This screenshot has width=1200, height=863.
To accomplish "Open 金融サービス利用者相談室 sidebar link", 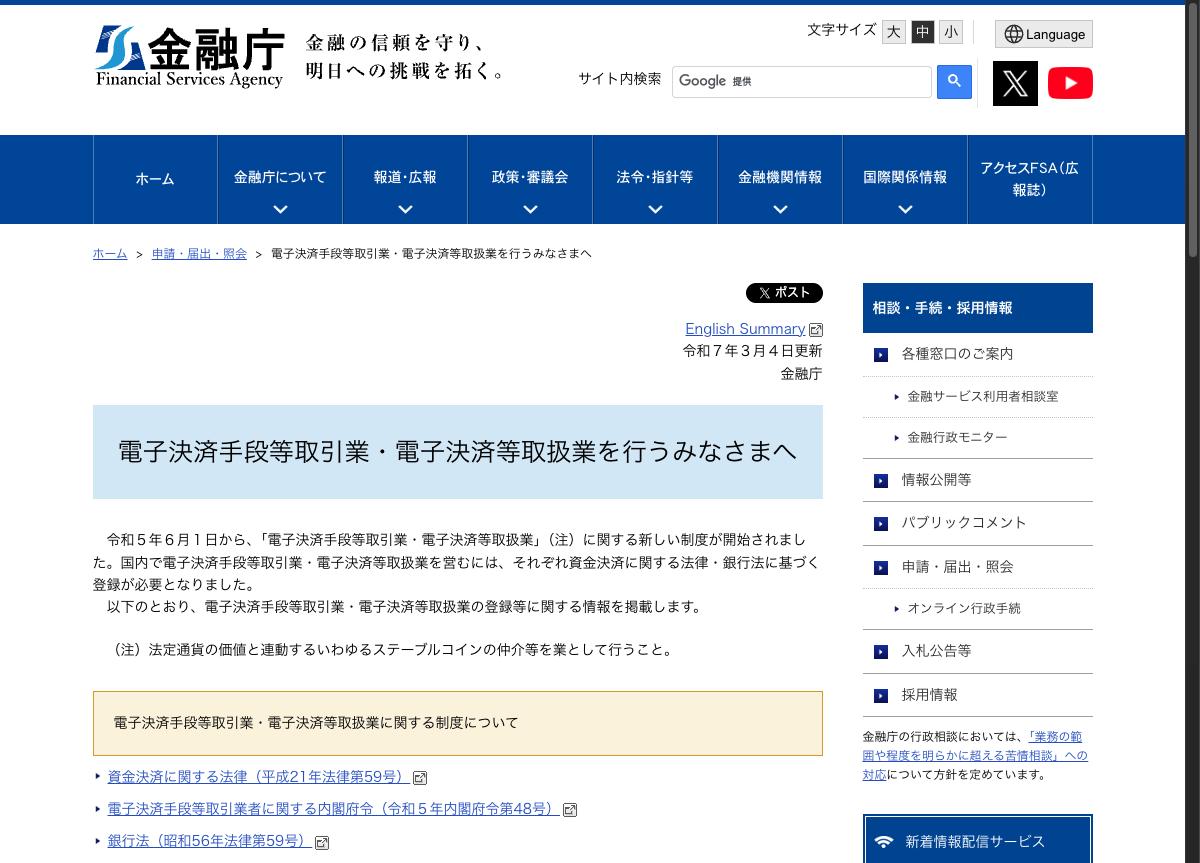I will tap(982, 397).
